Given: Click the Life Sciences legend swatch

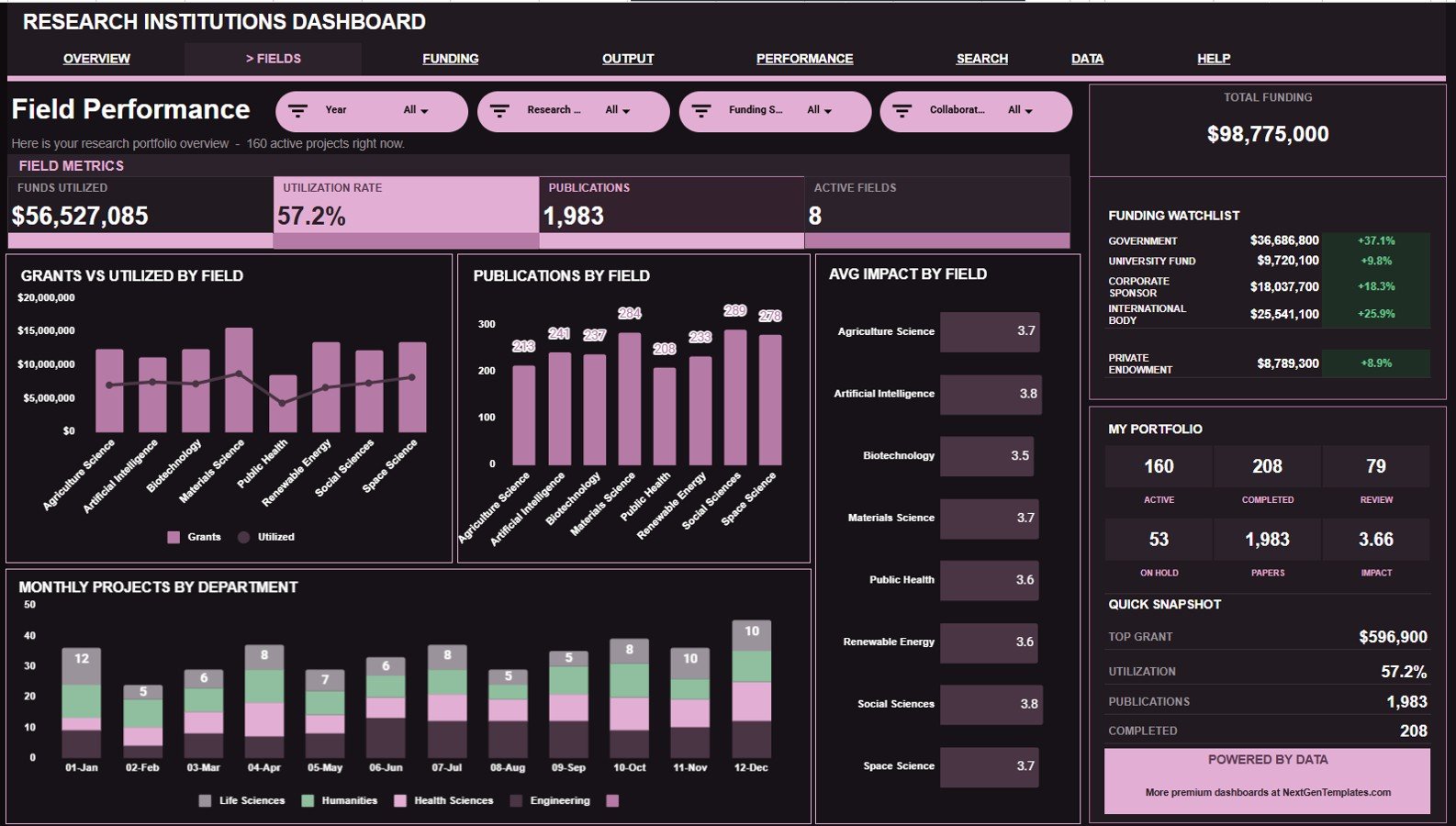Looking at the screenshot, I should (x=205, y=800).
